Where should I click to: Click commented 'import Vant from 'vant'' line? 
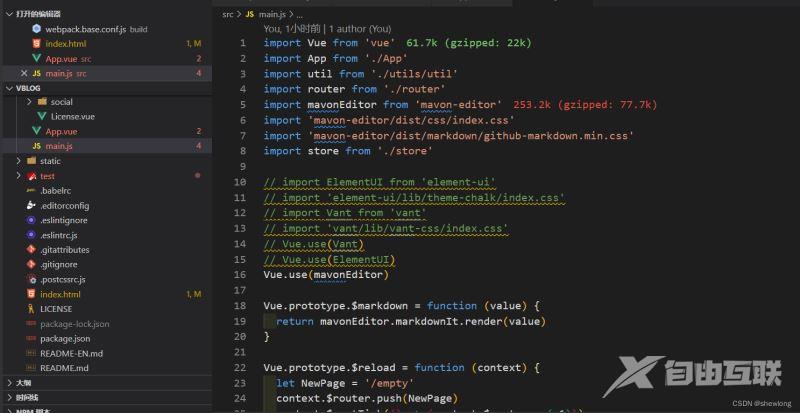coord(345,213)
